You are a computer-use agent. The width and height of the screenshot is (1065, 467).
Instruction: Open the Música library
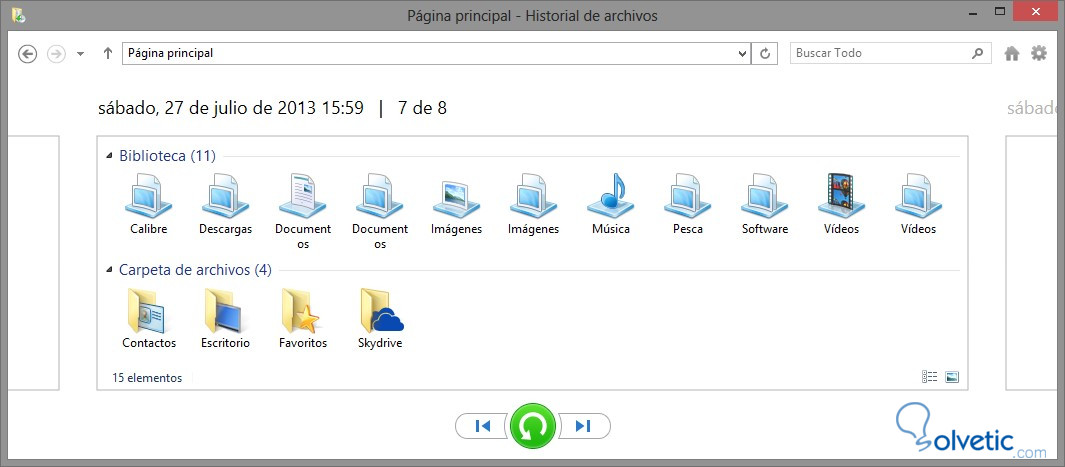[x=611, y=204]
